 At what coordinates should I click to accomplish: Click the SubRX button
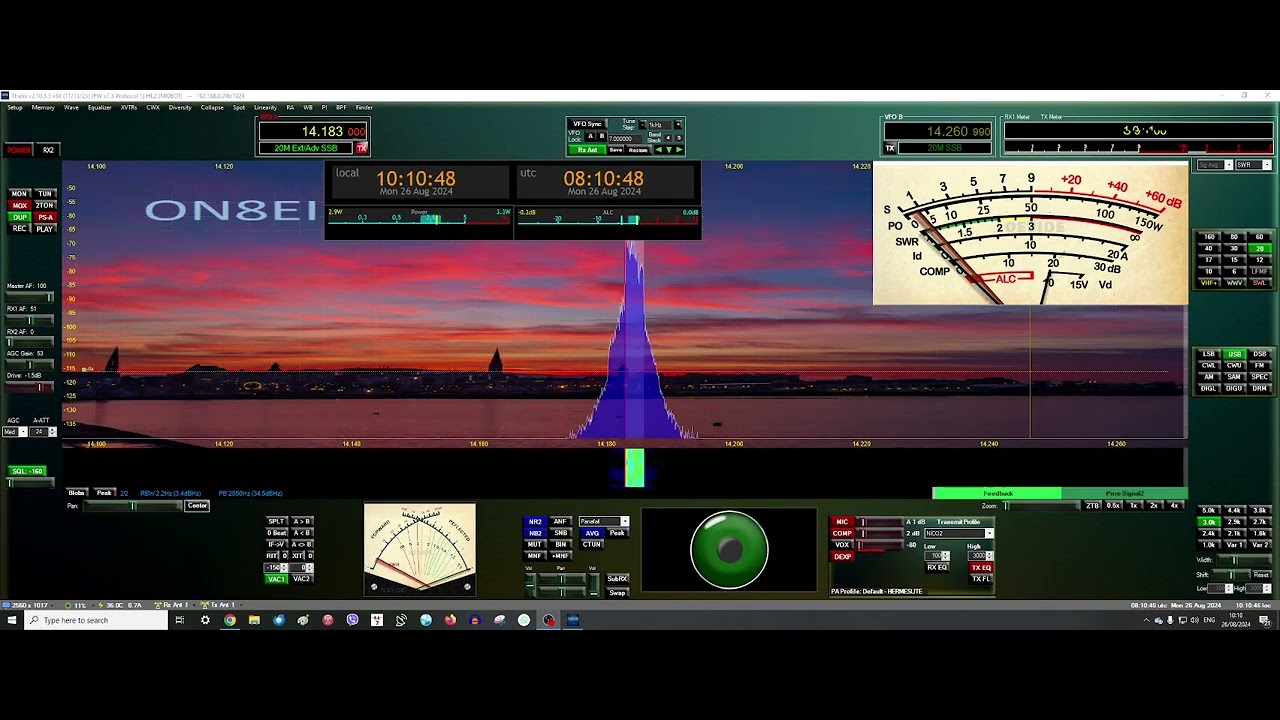coord(617,578)
